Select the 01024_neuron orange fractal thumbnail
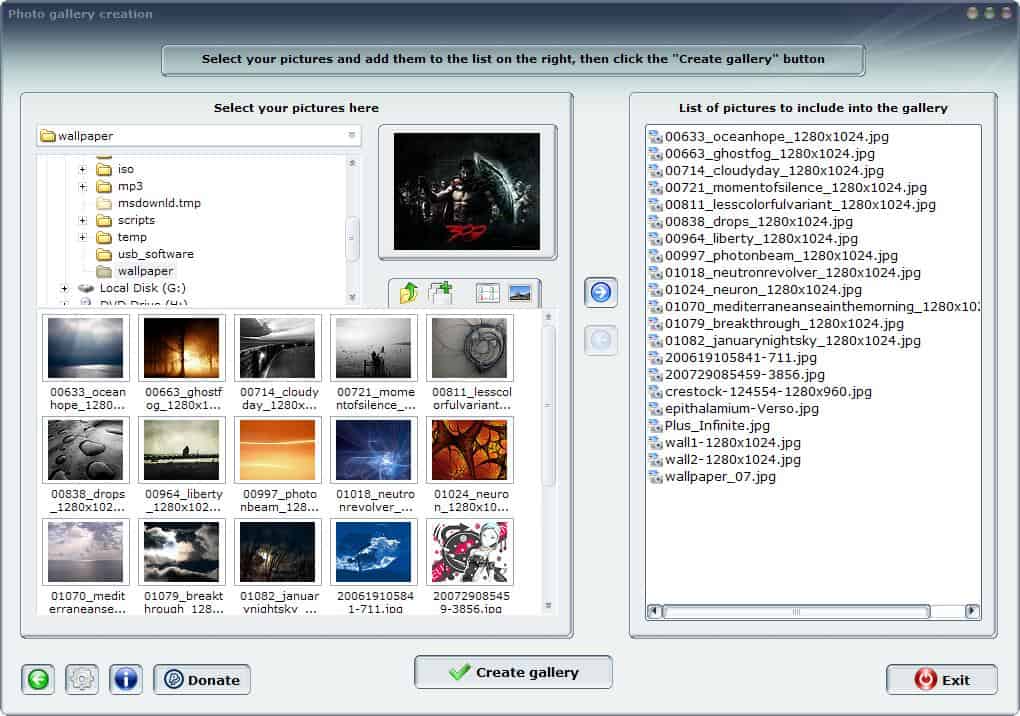The image size is (1020, 716). 470,450
